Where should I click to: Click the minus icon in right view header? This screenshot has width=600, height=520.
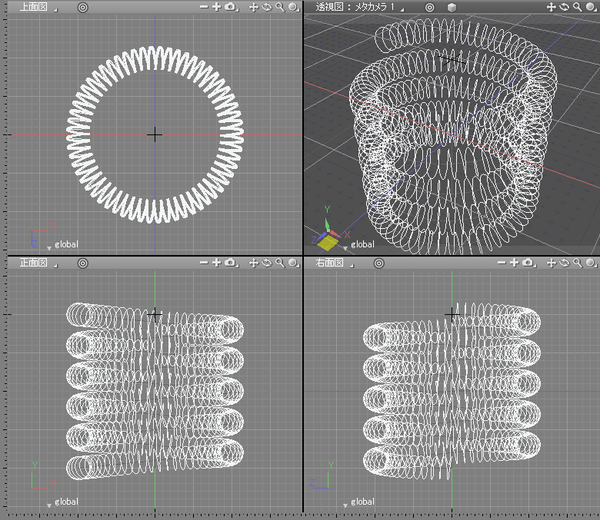click(x=502, y=262)
